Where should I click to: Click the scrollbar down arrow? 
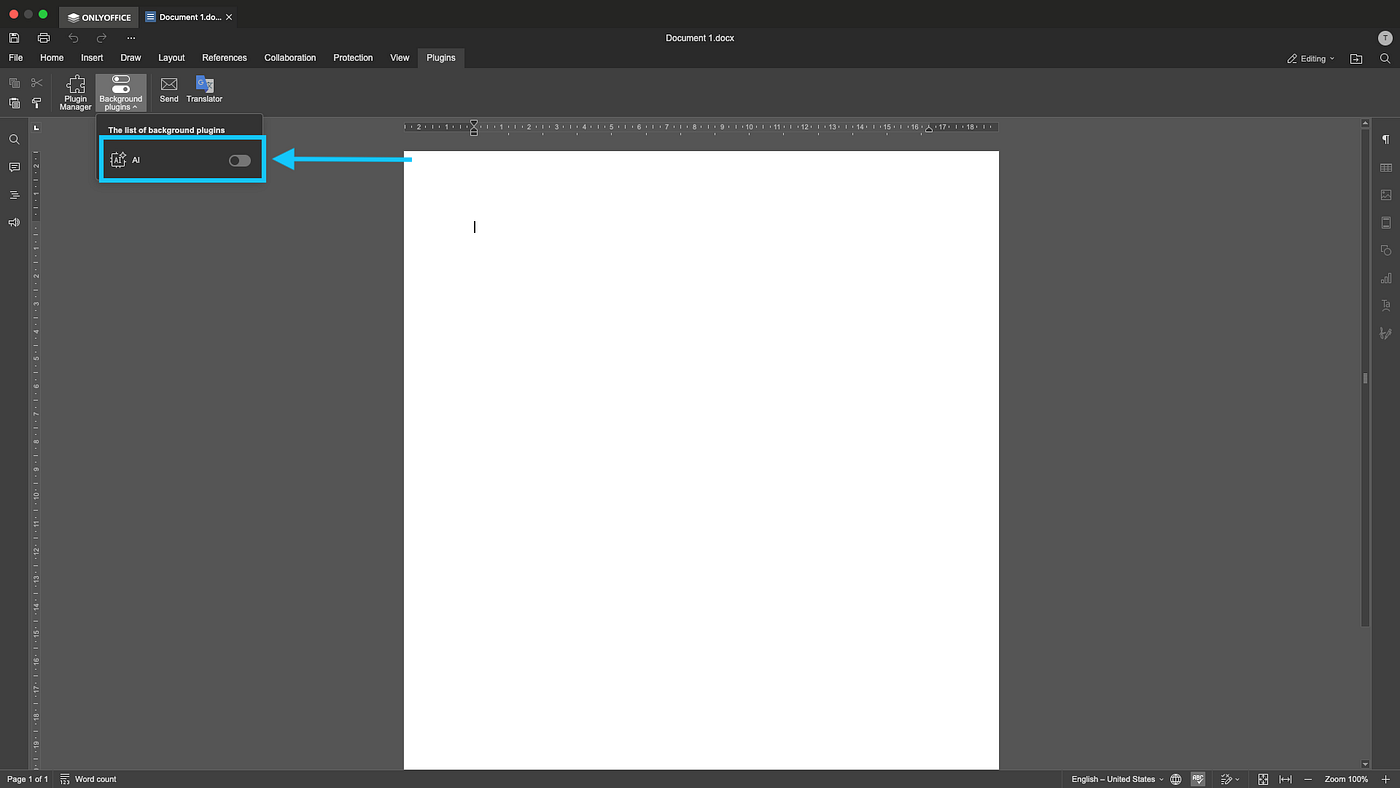(x=1365, y=765)
